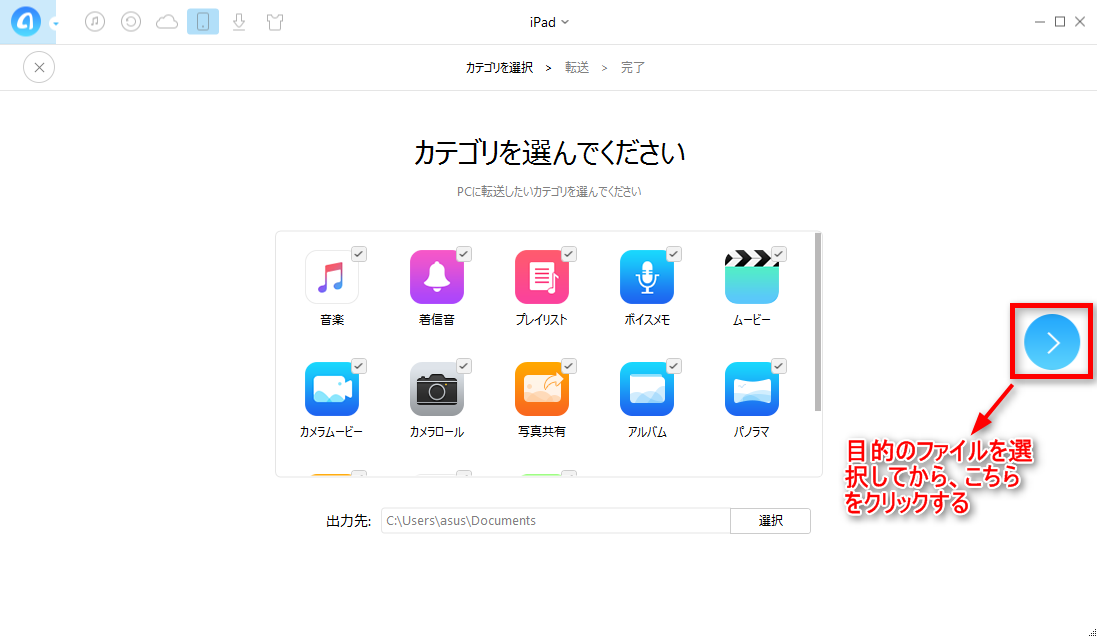
Task: Click the 転送 breadcrumb step
Action: pyautogui.click(x=577, y=68)
